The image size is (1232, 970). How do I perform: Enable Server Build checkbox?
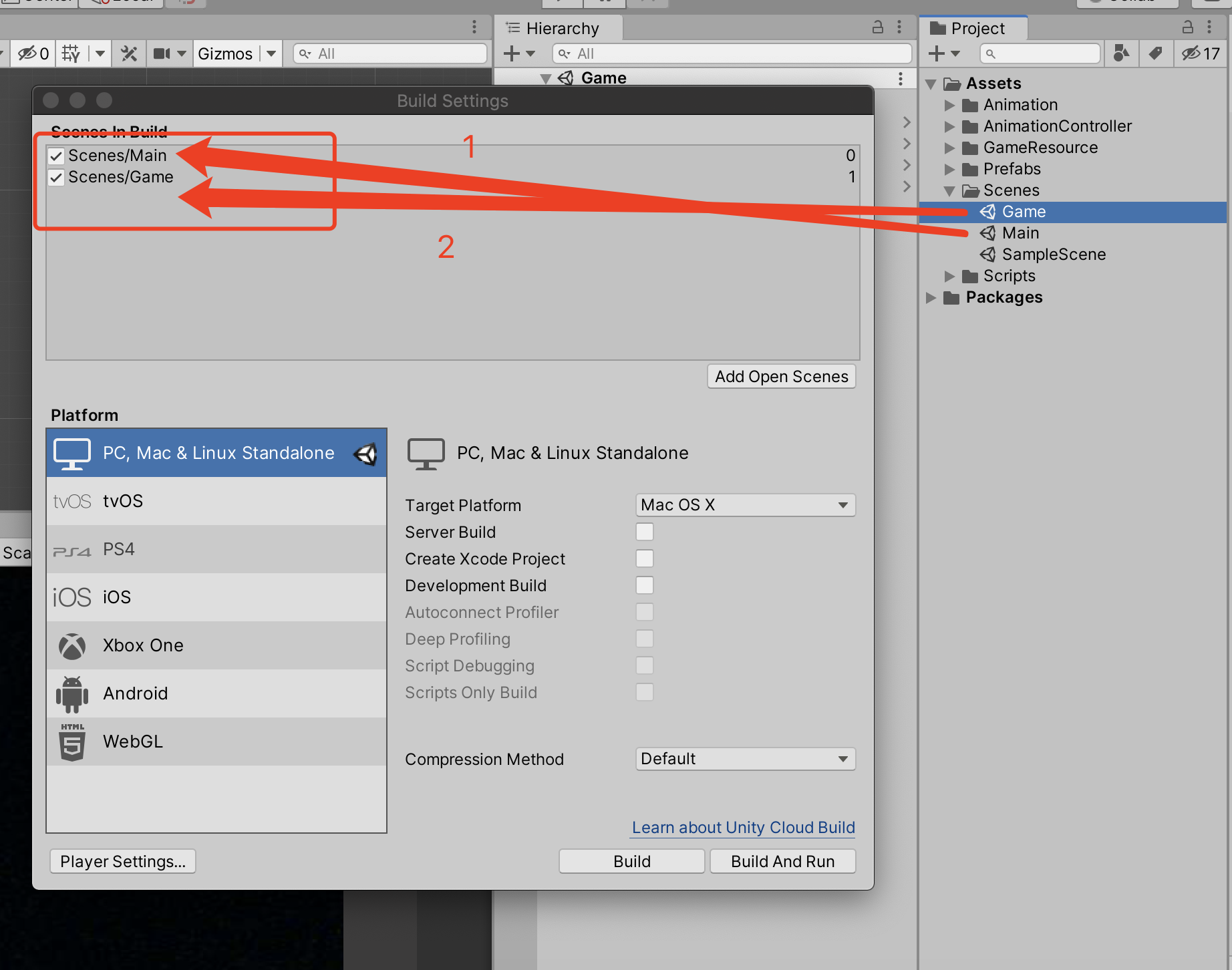[x=645, y=532]
